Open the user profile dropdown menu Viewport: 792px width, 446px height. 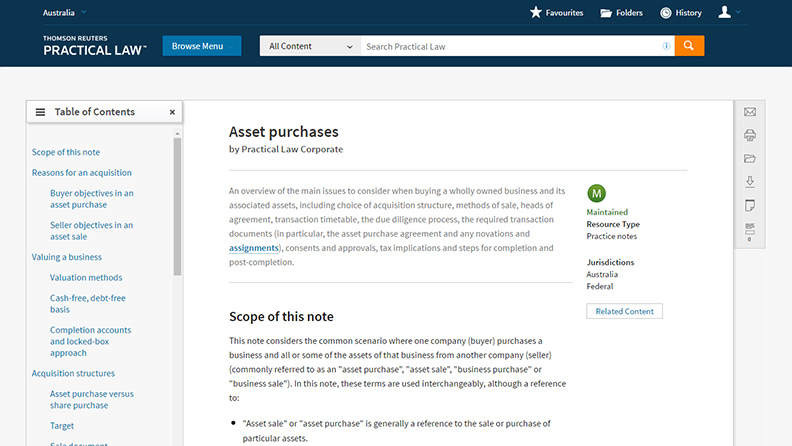pos(758,13)
